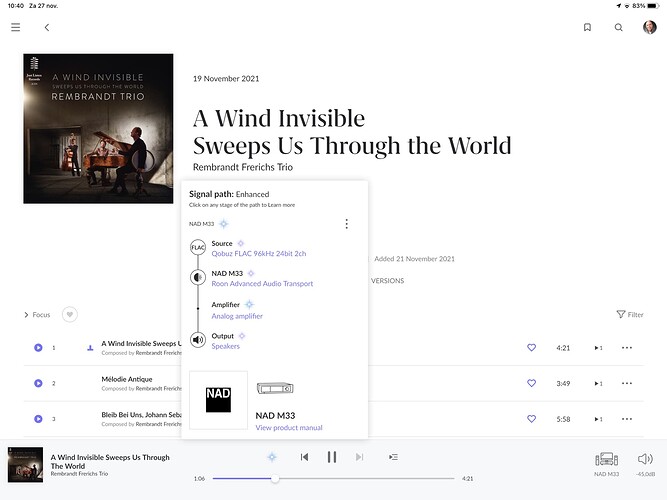
Task: Toggle favorite heart on Mélodie Antique
Action: (531, 383)
